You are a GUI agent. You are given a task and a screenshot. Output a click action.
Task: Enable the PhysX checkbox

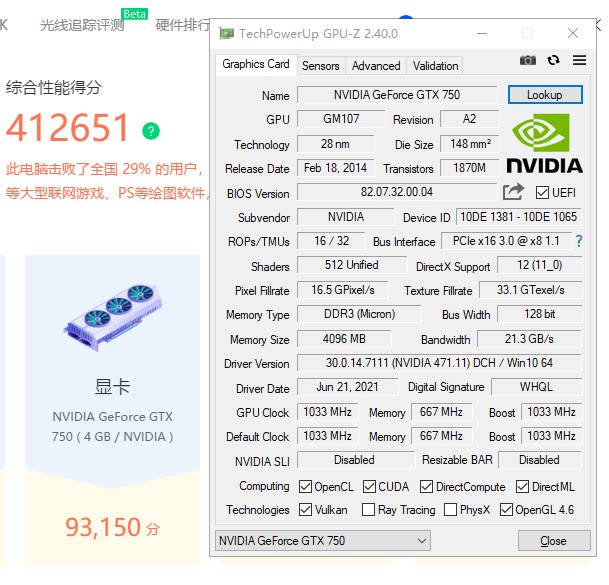pos(450,510)
